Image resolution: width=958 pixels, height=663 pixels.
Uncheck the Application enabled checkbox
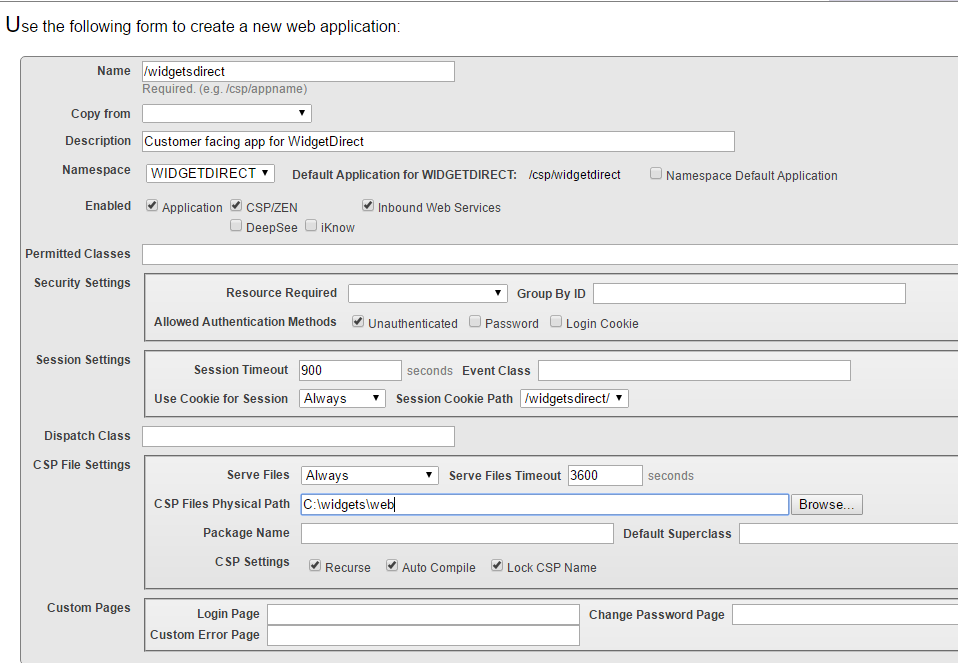[152, 206]
